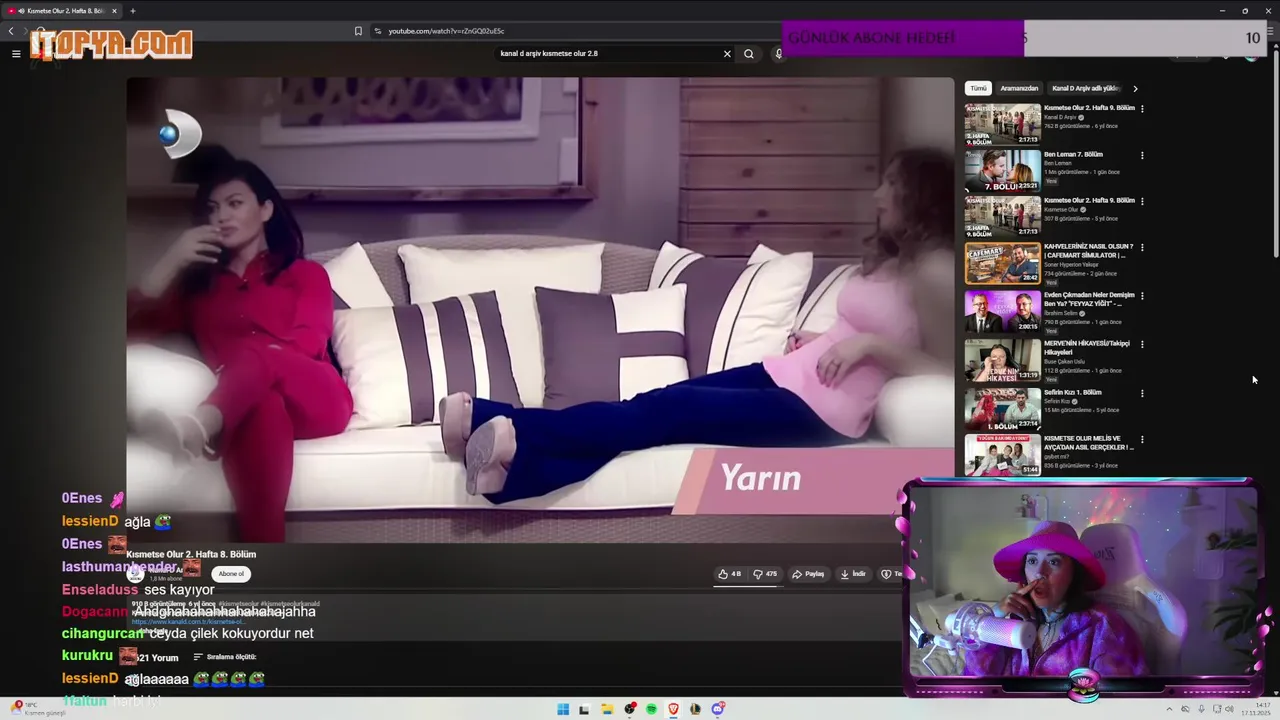Open weather widget in the taskbar
The height and width of the screenshot is (720, 1280).
point(38,709)
